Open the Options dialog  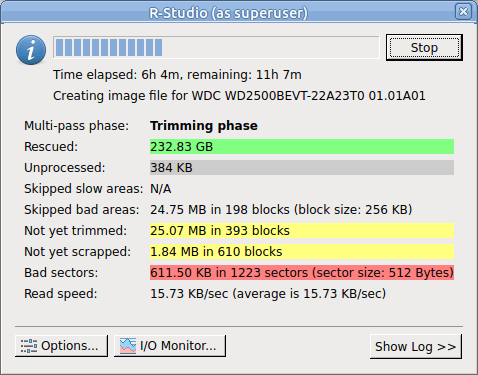coord(61,346)
